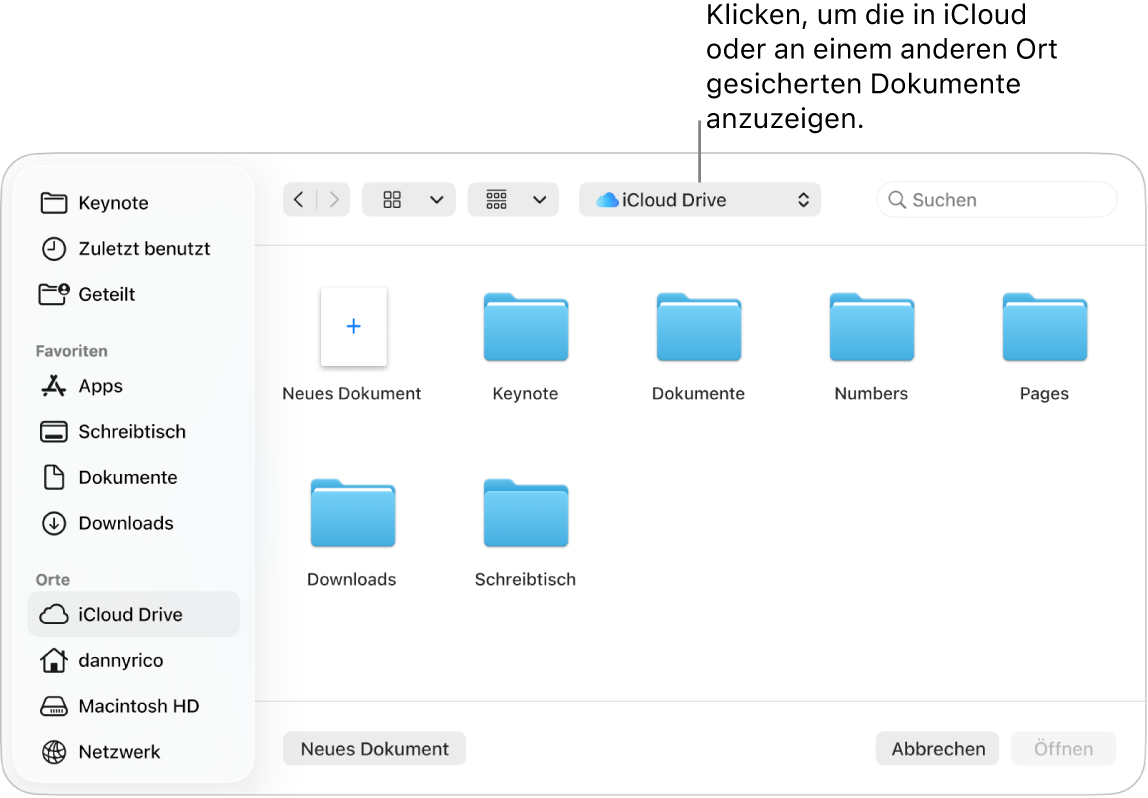The height and width of the screenshot is (798, 1148).
Task: Click the globe icon beside Netzwerk
Action: pyautogui.click(x=53, y=752)
